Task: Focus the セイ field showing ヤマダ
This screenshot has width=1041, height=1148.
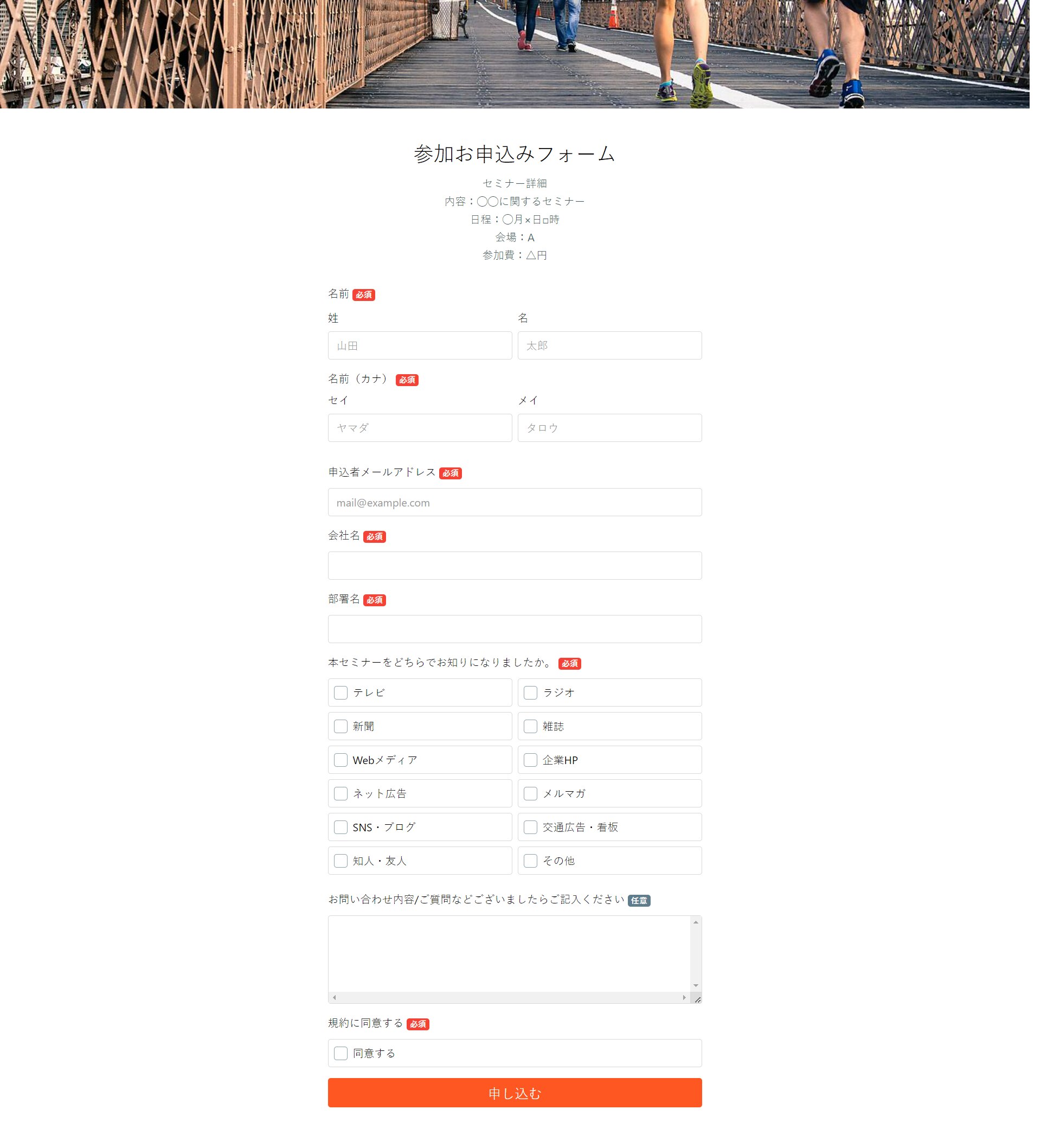Action: [420, 428]
